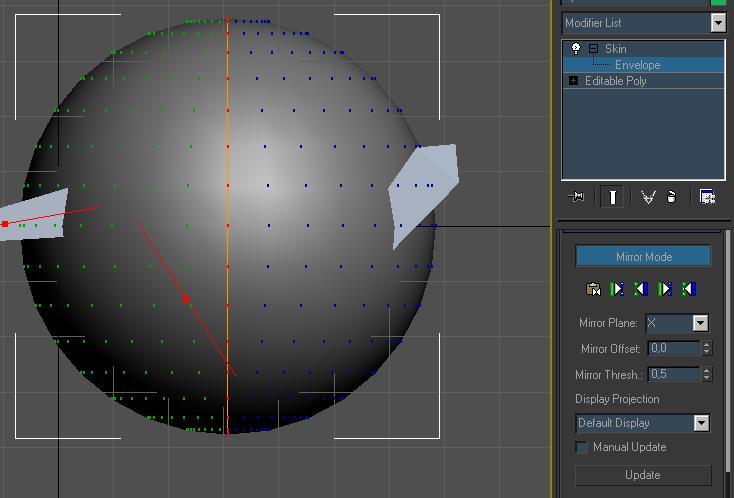This screenshot has height=498, width=734.
Task: Click the rollout panel vertical scrollbar
Action: pyautogui.click(x=728, y=351)
